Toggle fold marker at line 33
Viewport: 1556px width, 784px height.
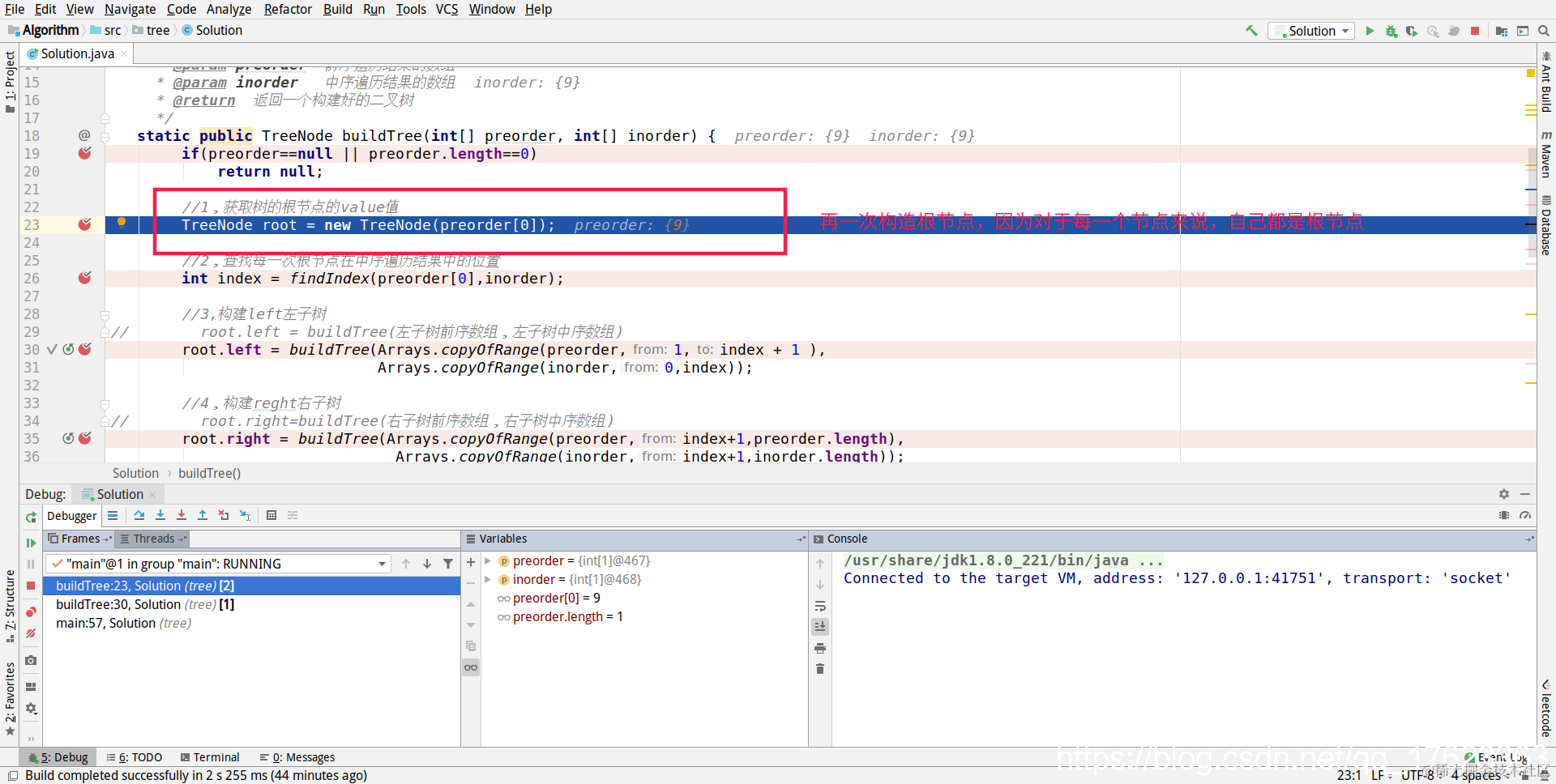click(105, 403)
